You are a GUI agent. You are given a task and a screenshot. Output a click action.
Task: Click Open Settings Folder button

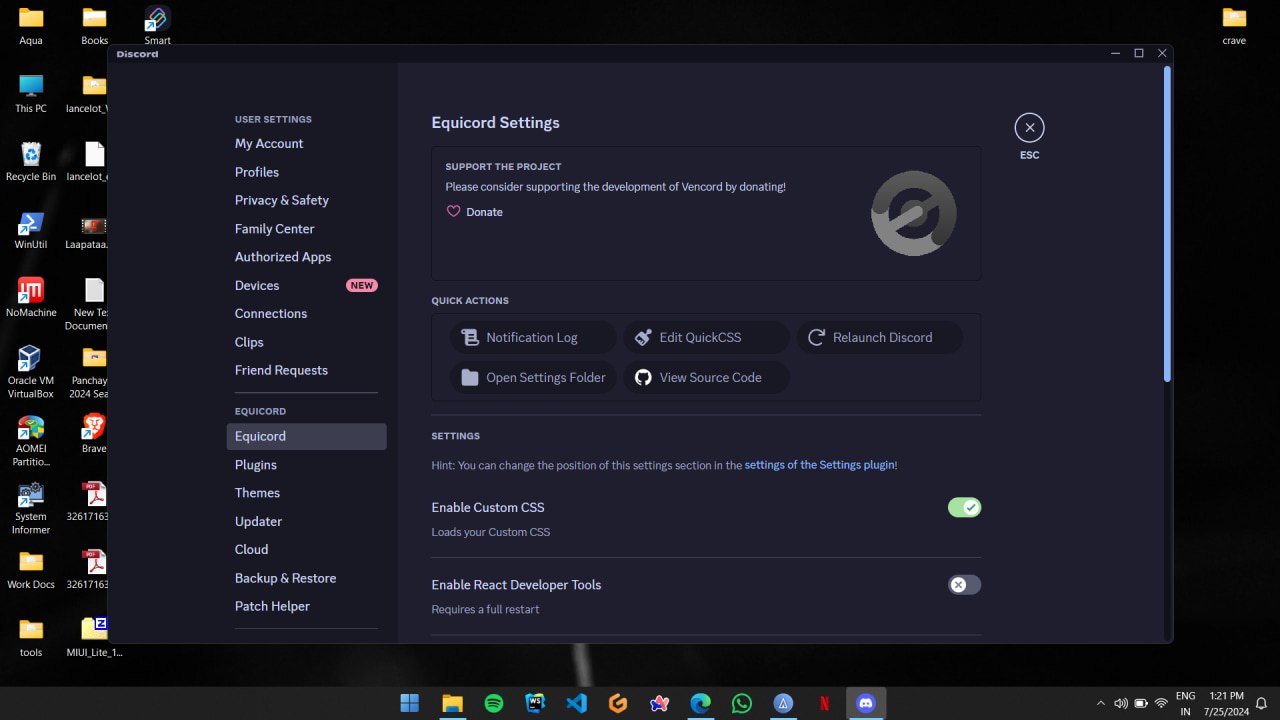point(533,378)
